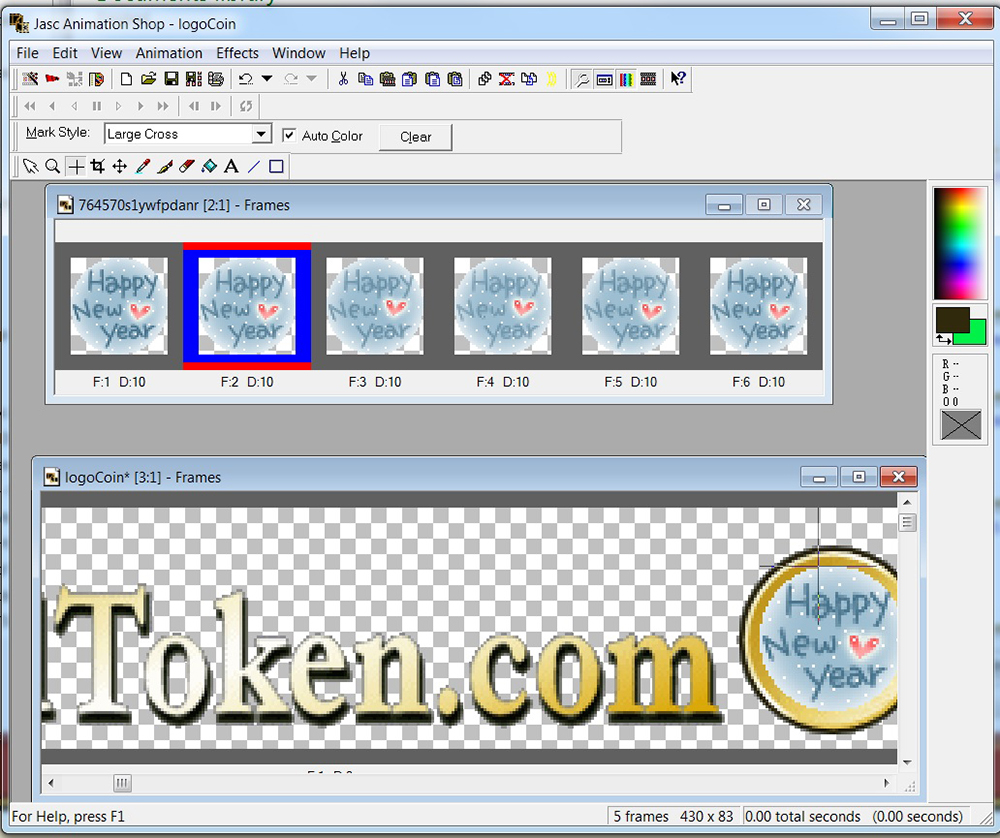Swap foreground and background colors
Image resolution: width=1000 pixels, height=838 pixels.
pos(945,341)
